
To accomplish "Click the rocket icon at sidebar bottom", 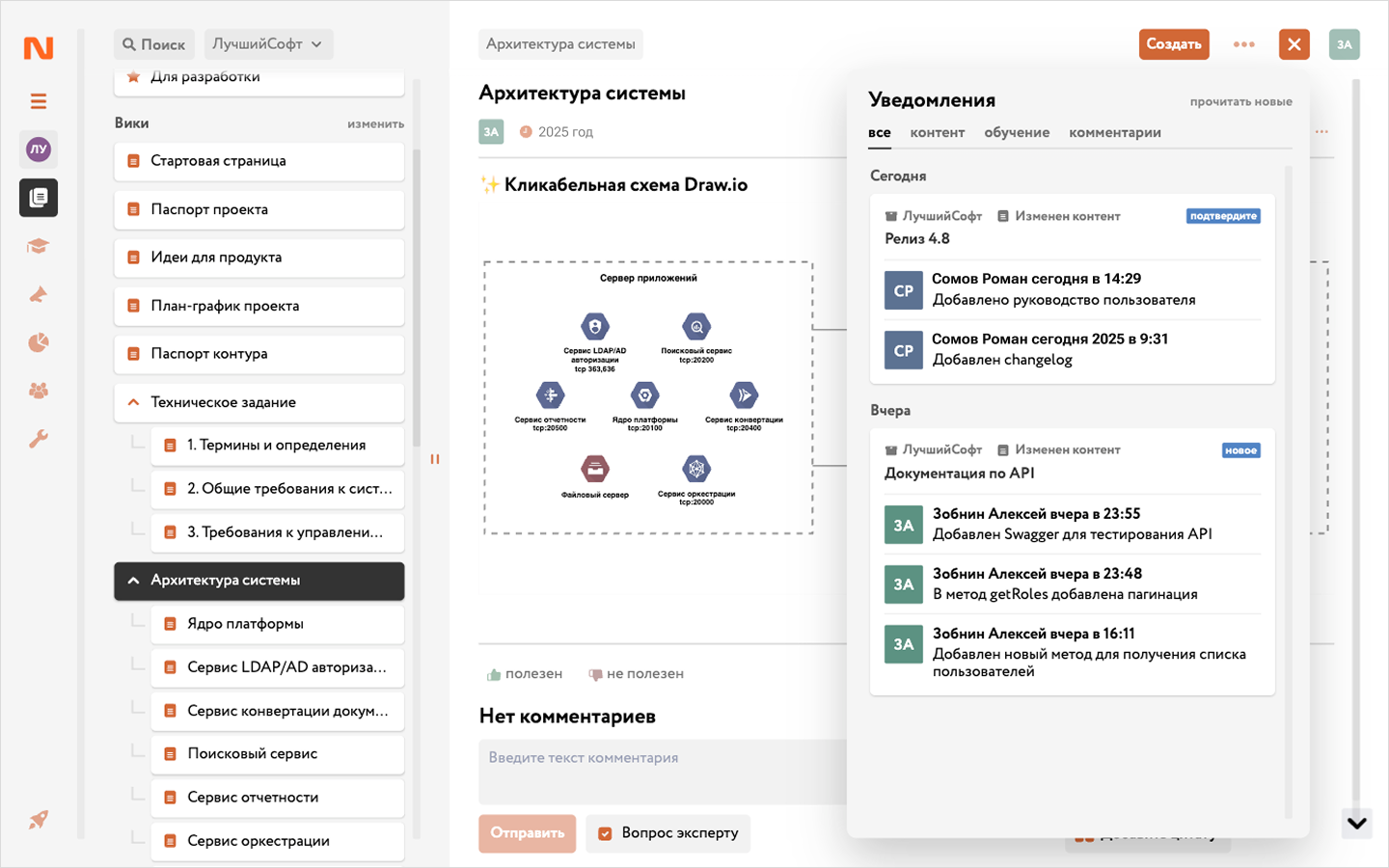I will coord(39,820).
